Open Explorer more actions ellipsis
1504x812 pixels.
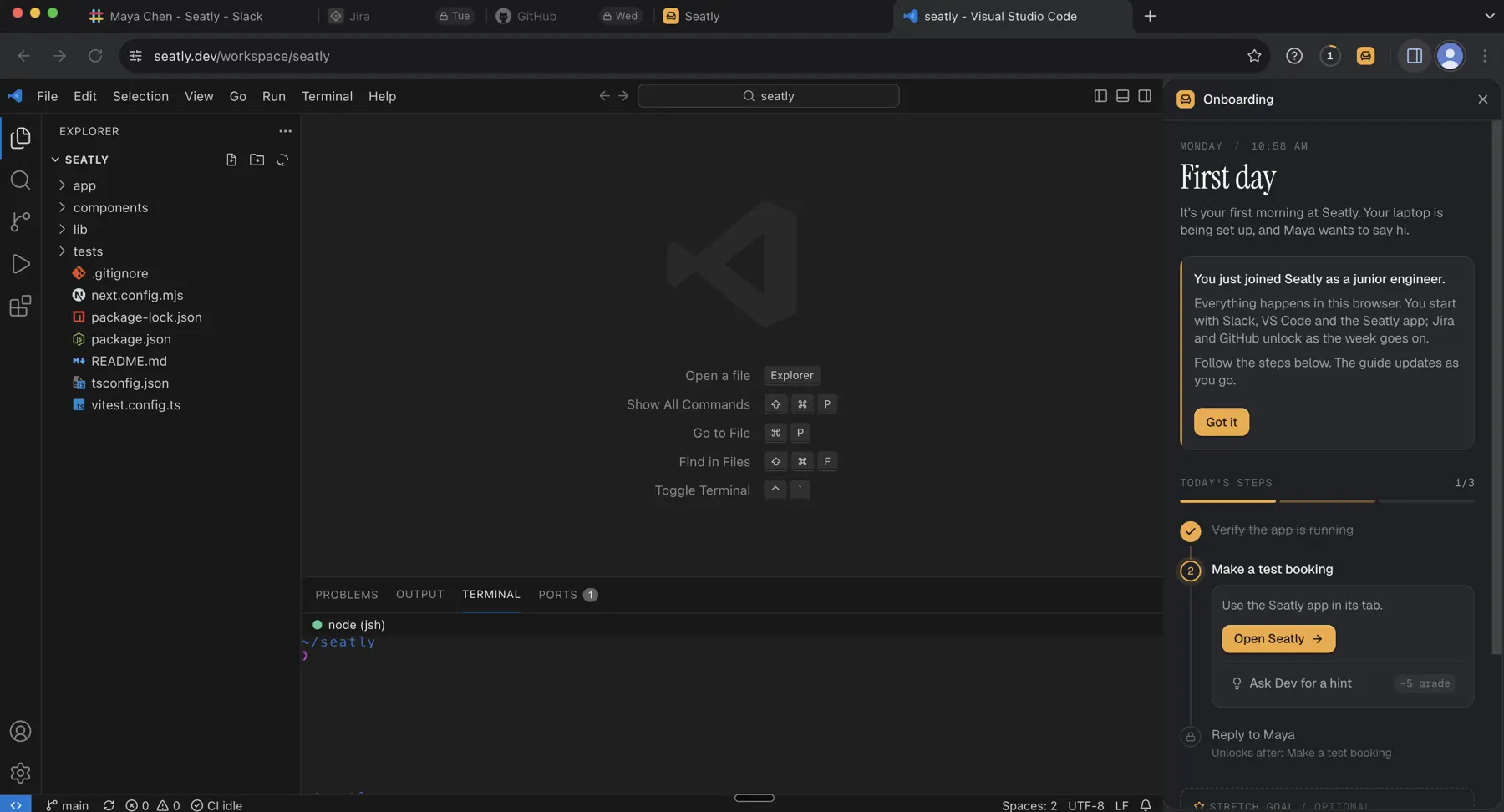click(x=285, y=131)
